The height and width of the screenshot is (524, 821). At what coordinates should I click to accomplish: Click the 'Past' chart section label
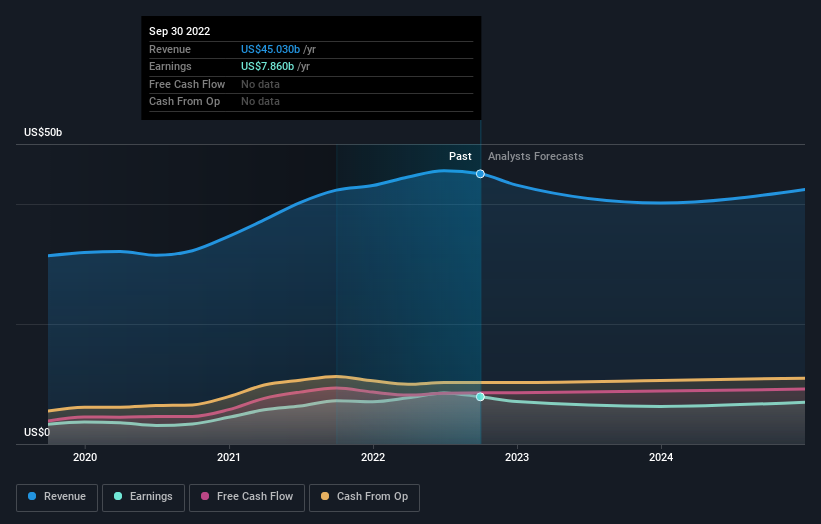(x=460, y=156)
